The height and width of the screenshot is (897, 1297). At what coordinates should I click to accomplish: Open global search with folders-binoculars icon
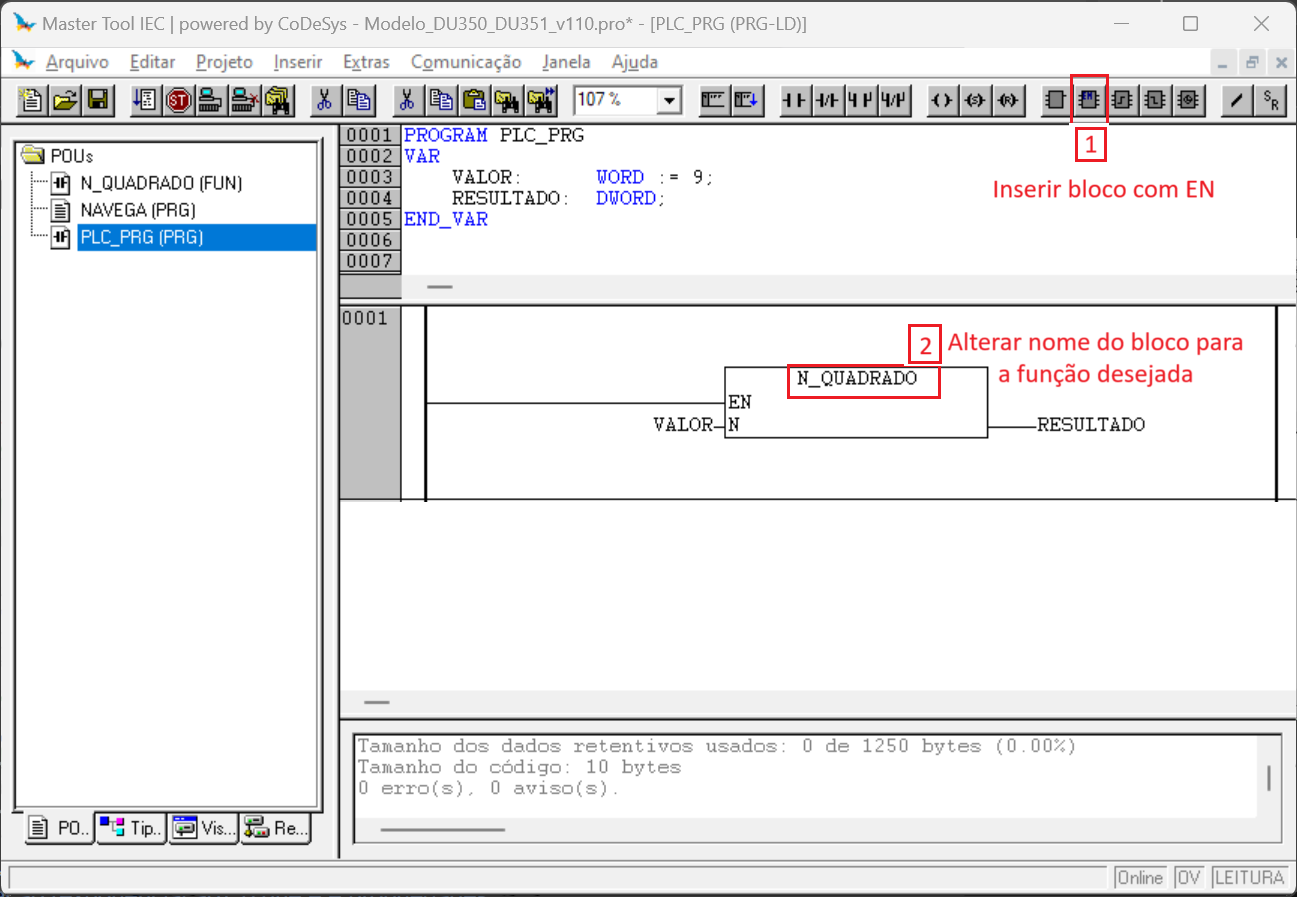(x=277, y=100)
